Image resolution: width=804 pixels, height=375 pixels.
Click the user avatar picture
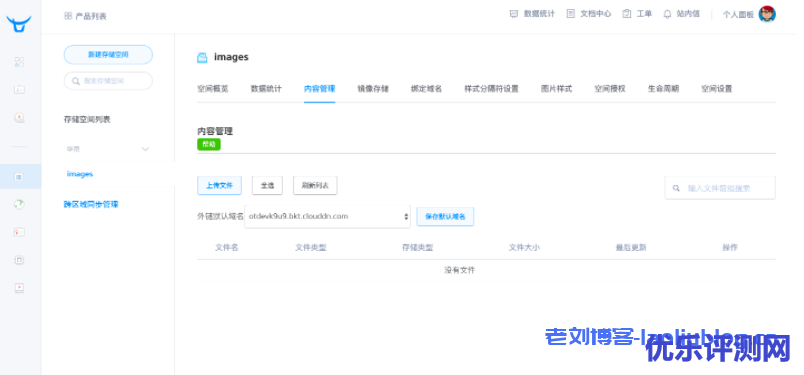[767, 14]
